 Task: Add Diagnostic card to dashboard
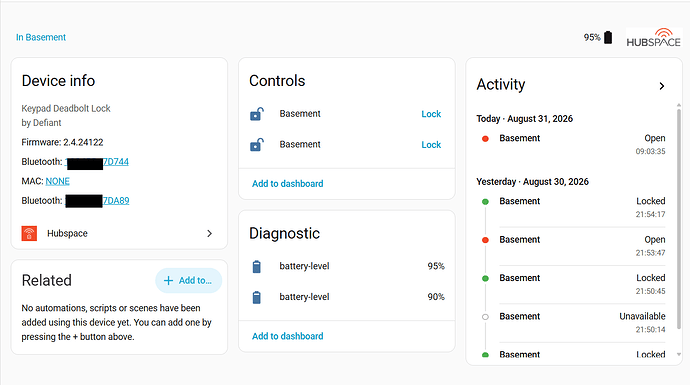(x=287, y=336)
